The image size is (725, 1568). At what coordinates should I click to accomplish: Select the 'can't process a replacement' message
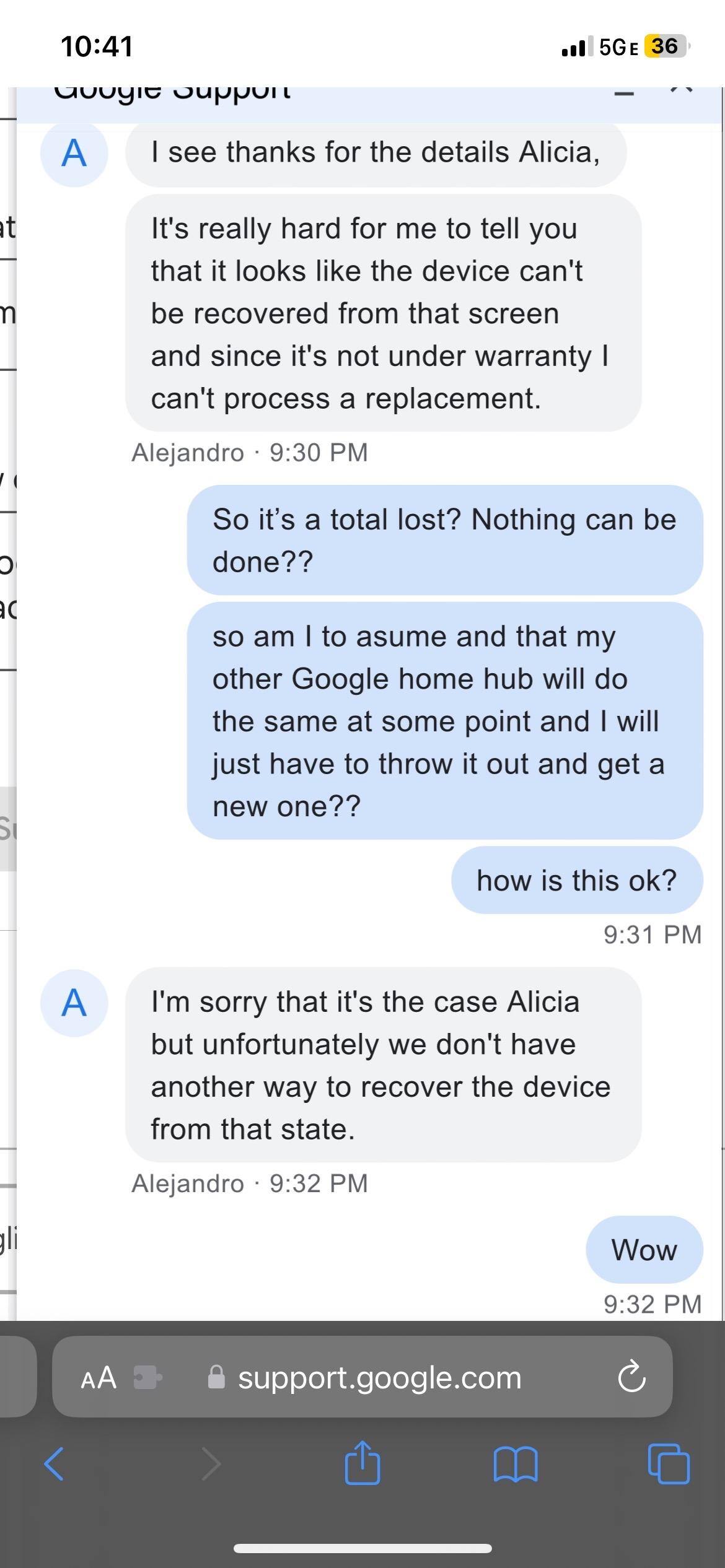[x=383, y=313]
